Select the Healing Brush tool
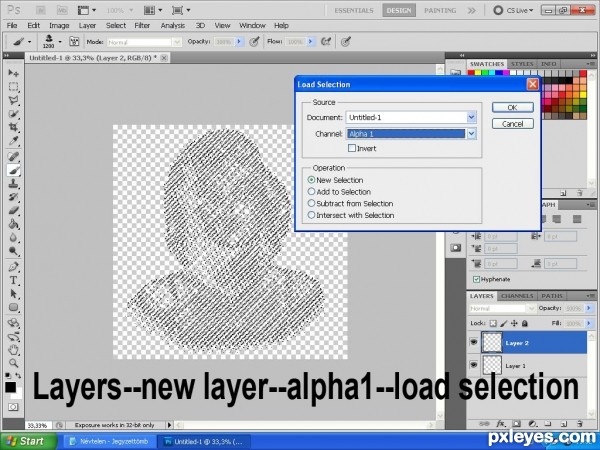The width and height of the screenshot is (600, 450). coord(13,156)
